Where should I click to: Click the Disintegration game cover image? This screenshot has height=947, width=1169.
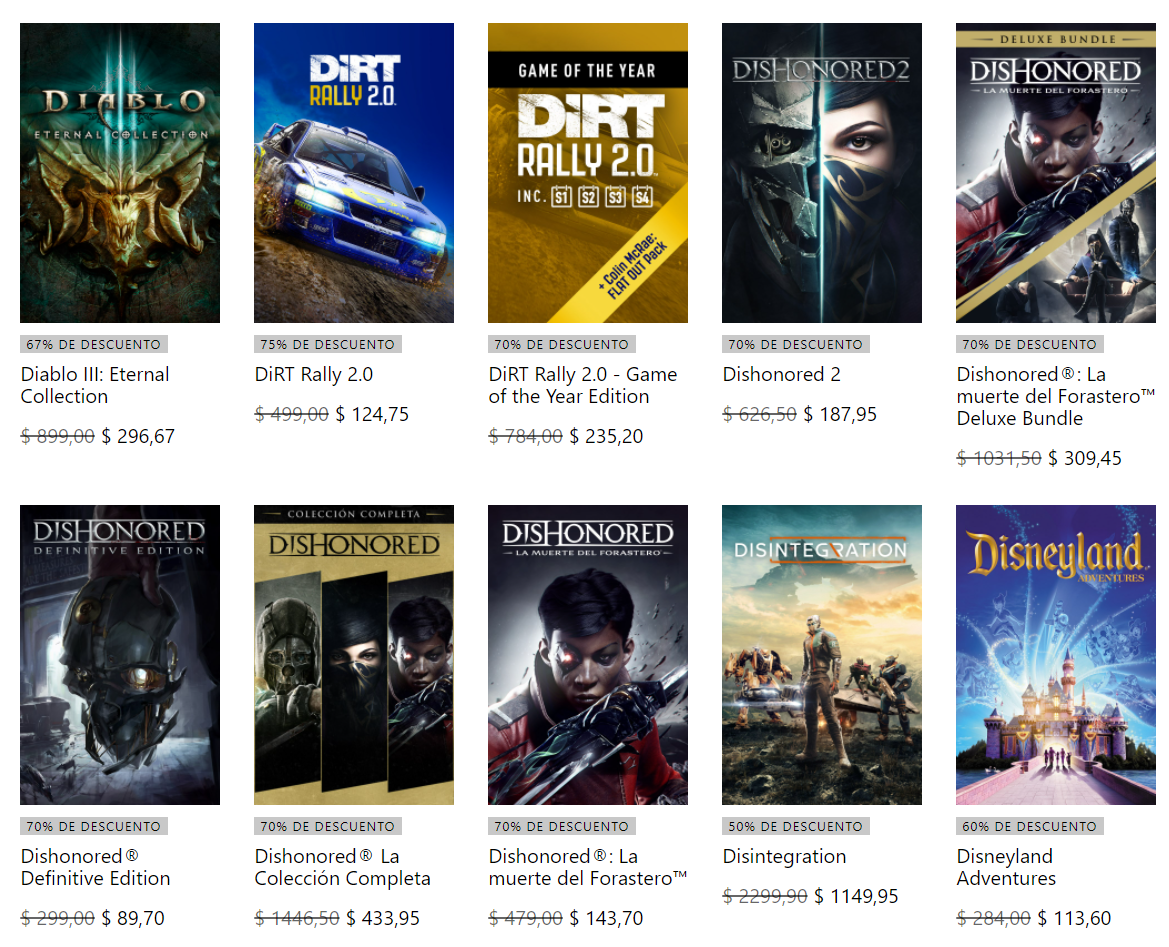click(822, 655)
